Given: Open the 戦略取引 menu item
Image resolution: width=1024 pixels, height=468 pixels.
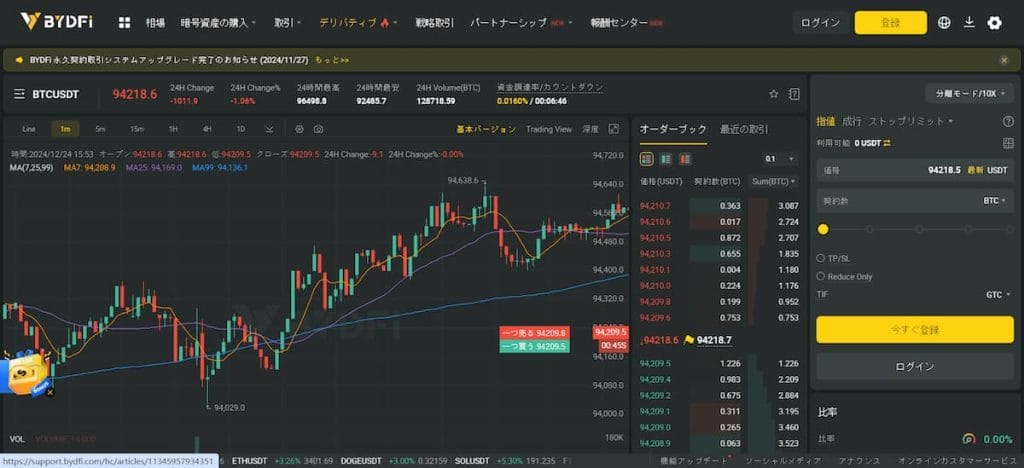Looking at the screenshot, I should coord(434,23).
